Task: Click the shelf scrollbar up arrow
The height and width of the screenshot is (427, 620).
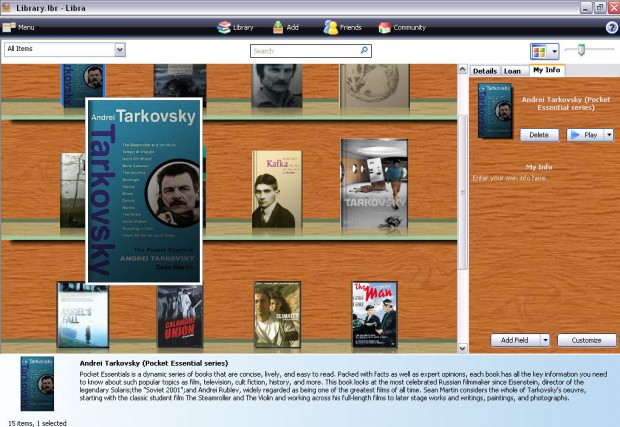Action: [462, 70]
